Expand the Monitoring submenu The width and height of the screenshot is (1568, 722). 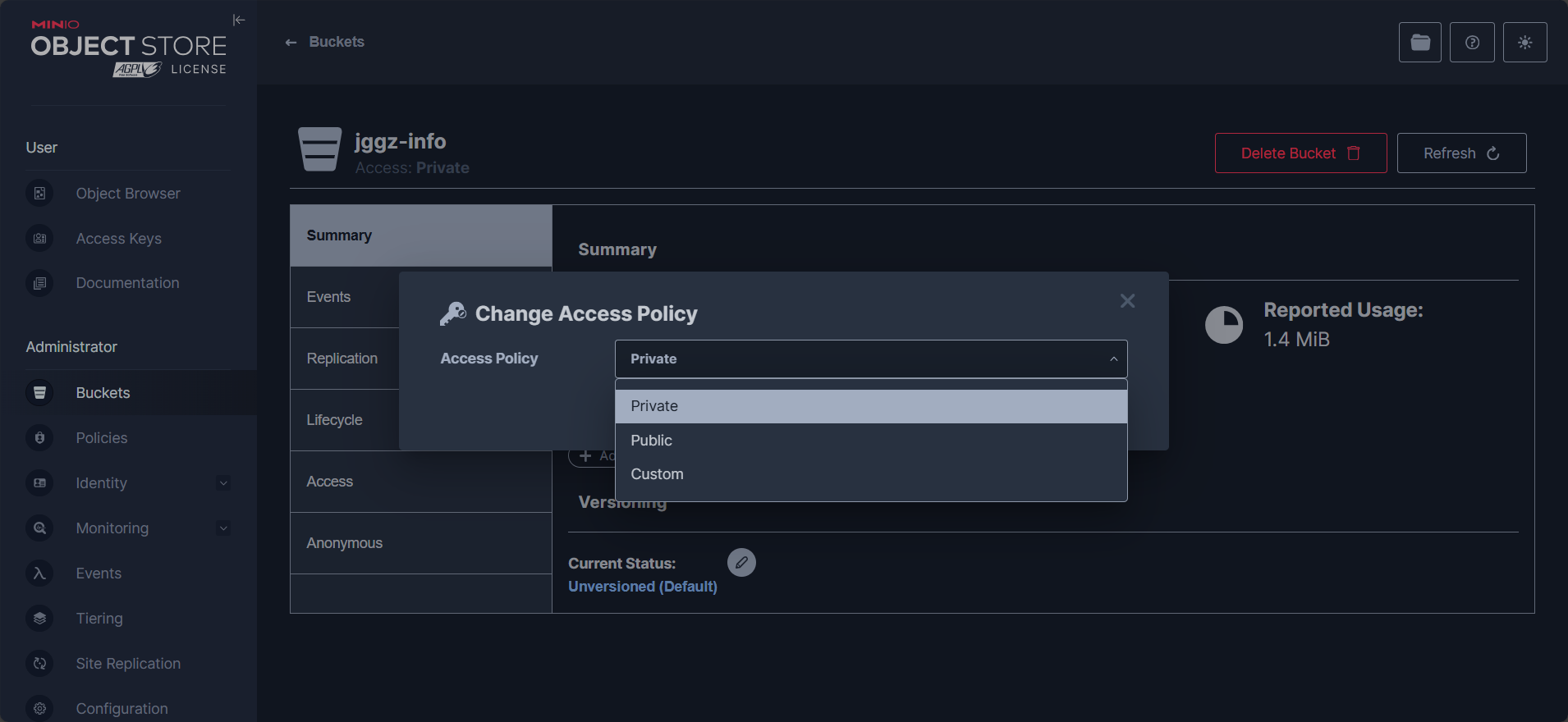point(223,528)
